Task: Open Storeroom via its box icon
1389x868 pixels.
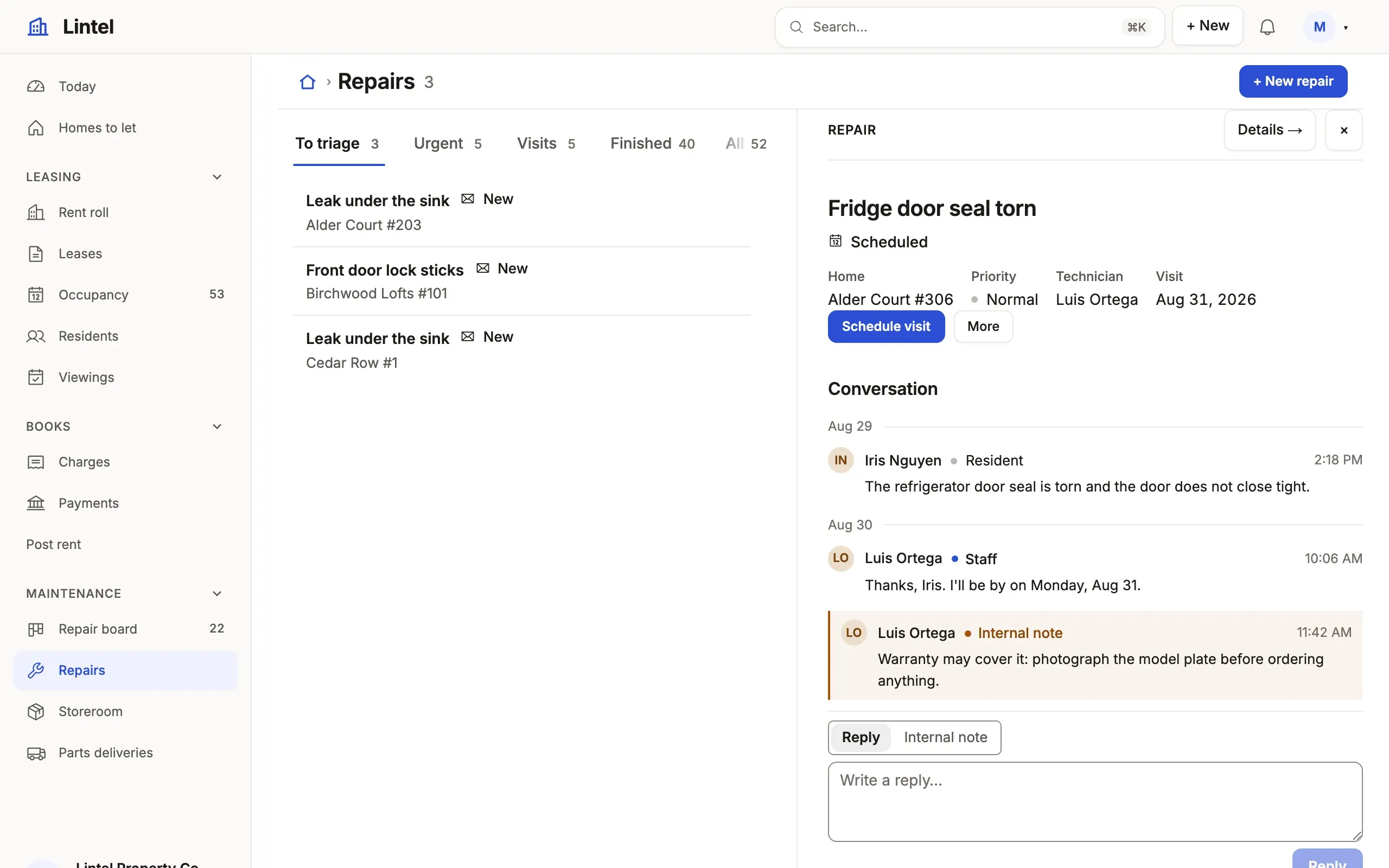Action: click(x=36, y=711)
